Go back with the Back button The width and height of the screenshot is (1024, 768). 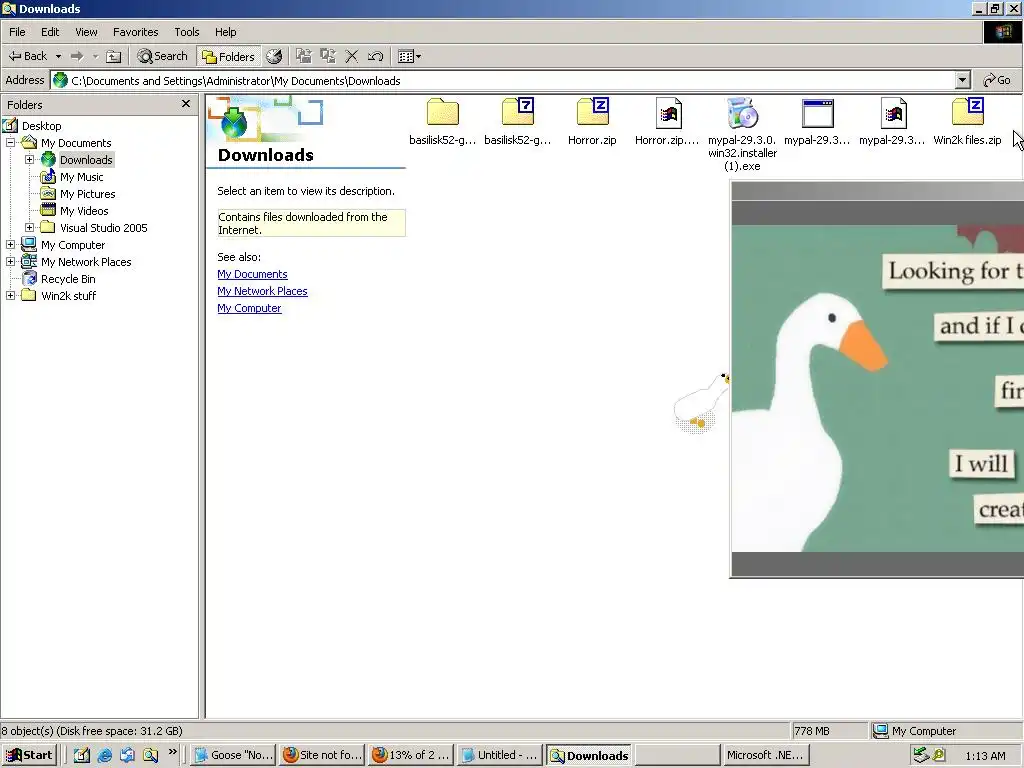tap(27, 56)
